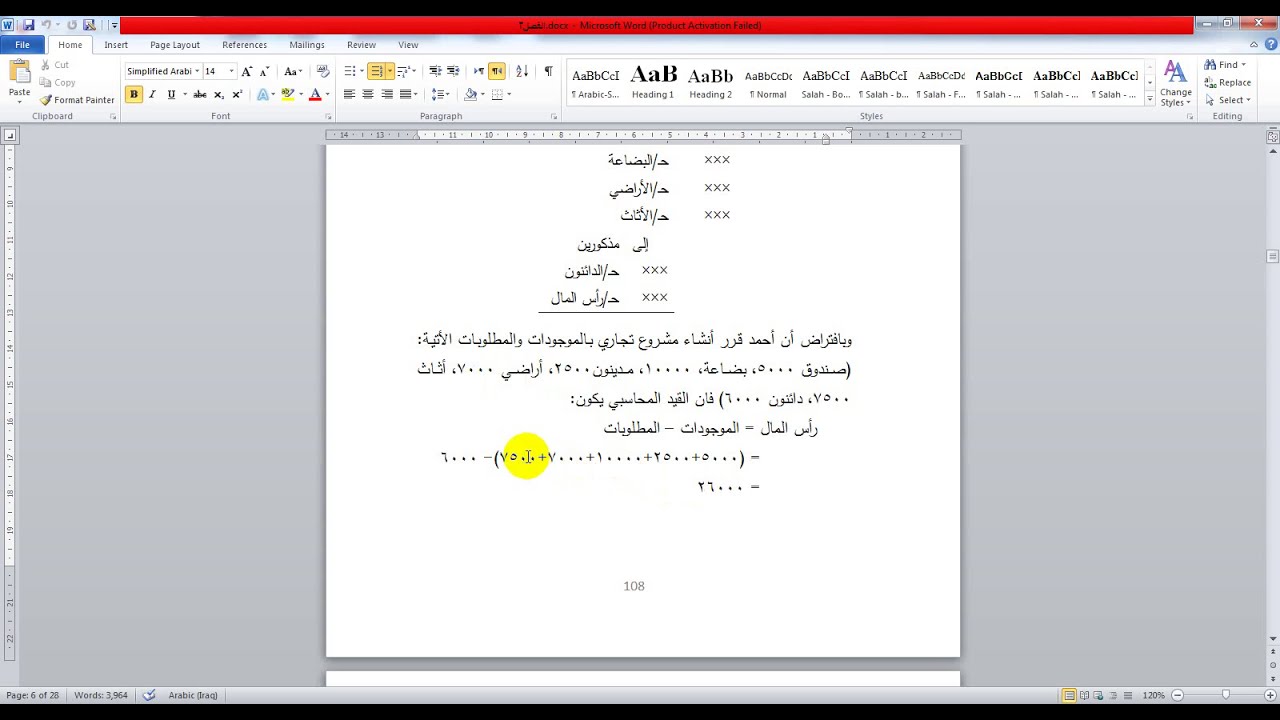Open the Simplified Arabic font name dropdown
This screenshot has width=1280, height=720.
click(197, 71)
